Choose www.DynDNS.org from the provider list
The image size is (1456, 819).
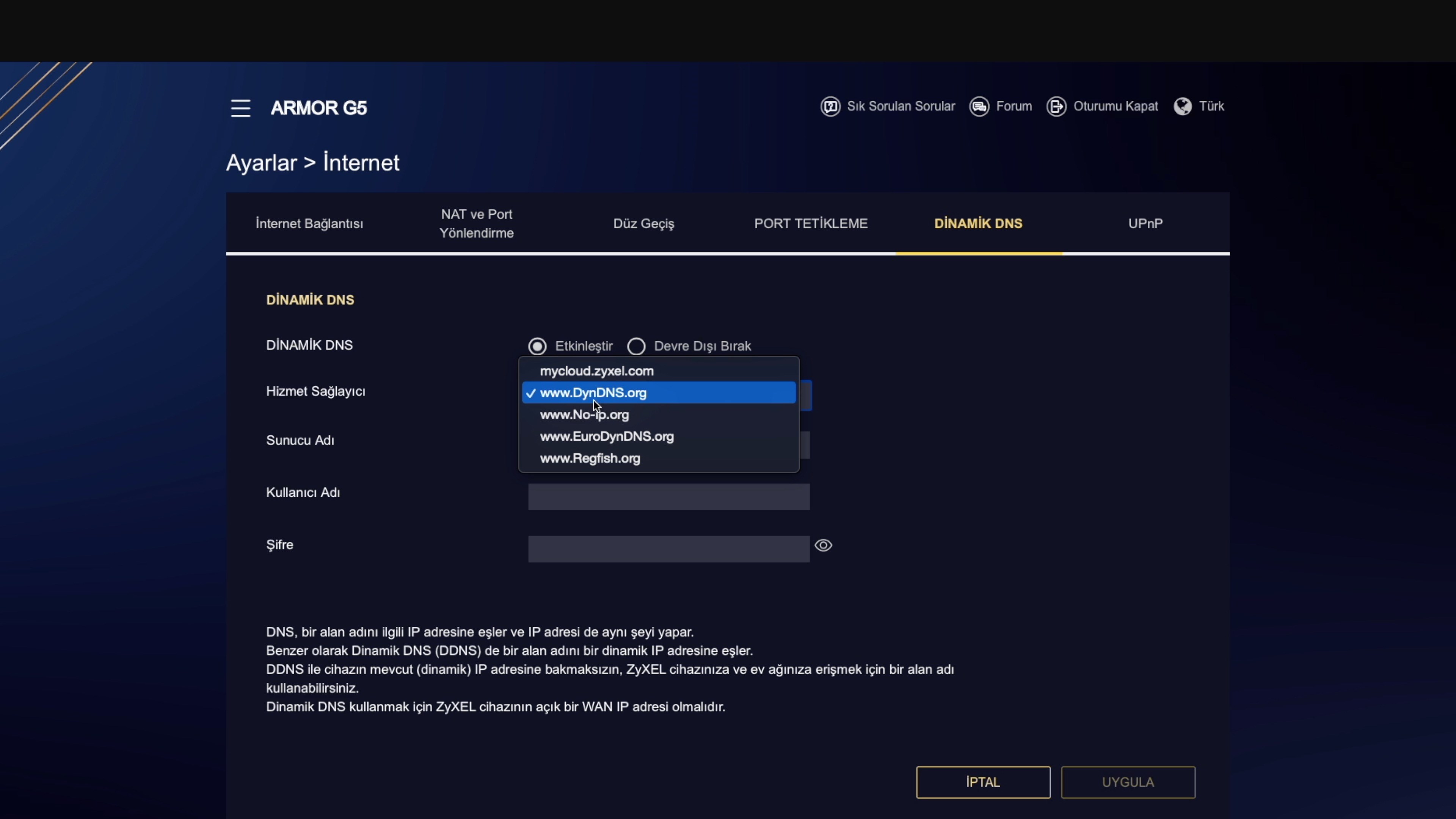coord(659,393)
